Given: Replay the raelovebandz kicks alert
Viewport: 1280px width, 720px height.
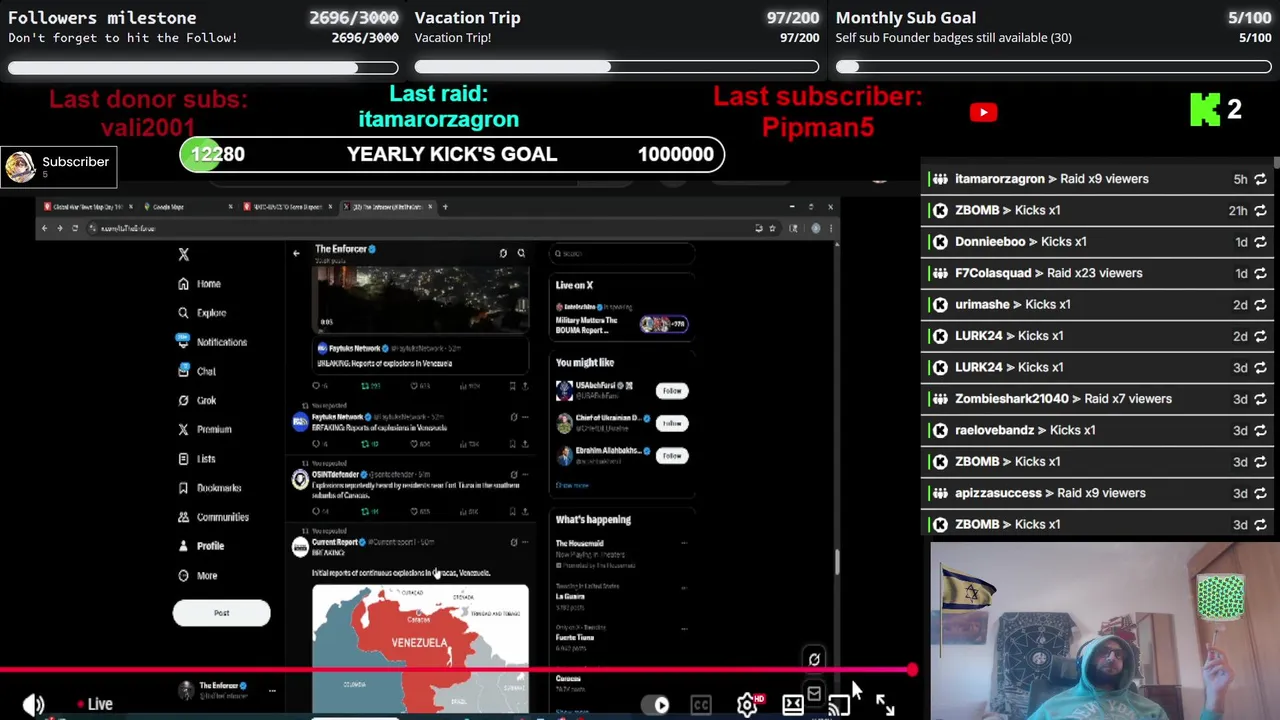Looking at the screenshot, I should [1260, 430].
